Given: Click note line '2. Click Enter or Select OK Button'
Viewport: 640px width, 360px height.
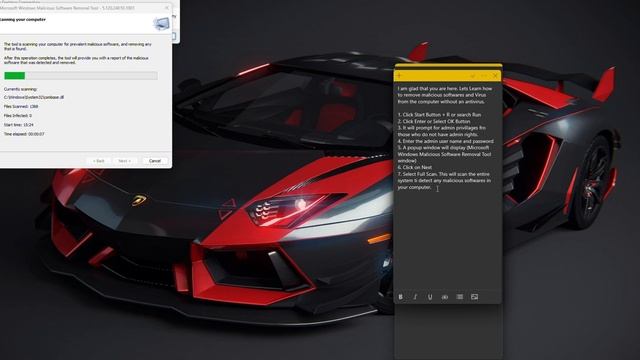Looking at the screenshot, I should [434, 121].
